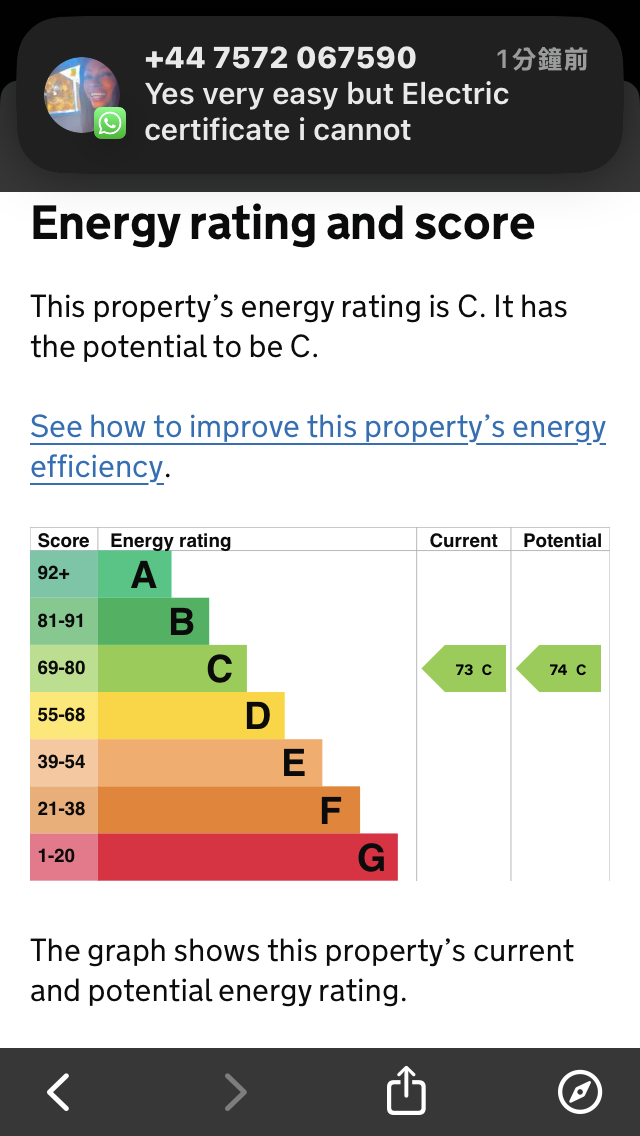The image size is (640, 1136).
Task: Tap the current 73 C arrow marker
Action: pyautogui.click(x=466, y=669)
